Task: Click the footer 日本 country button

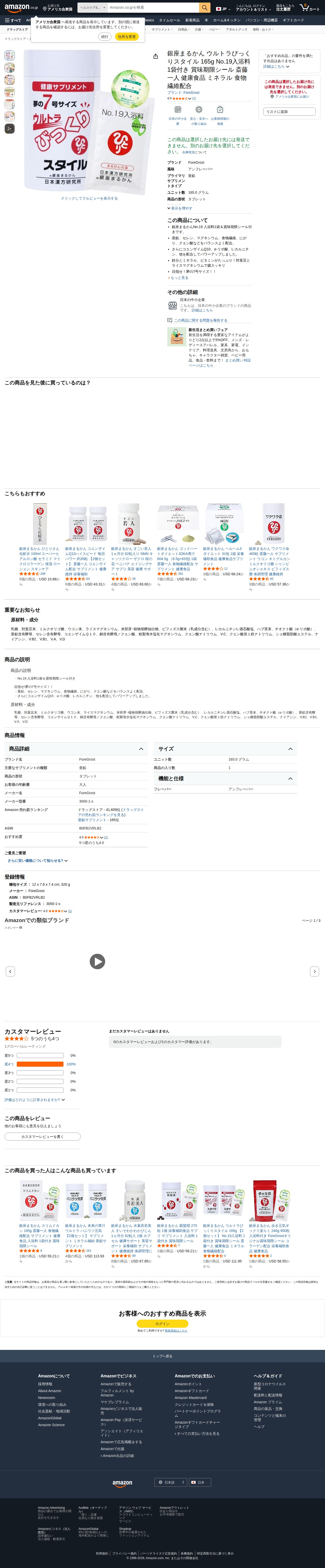Action: point(200,1482)
